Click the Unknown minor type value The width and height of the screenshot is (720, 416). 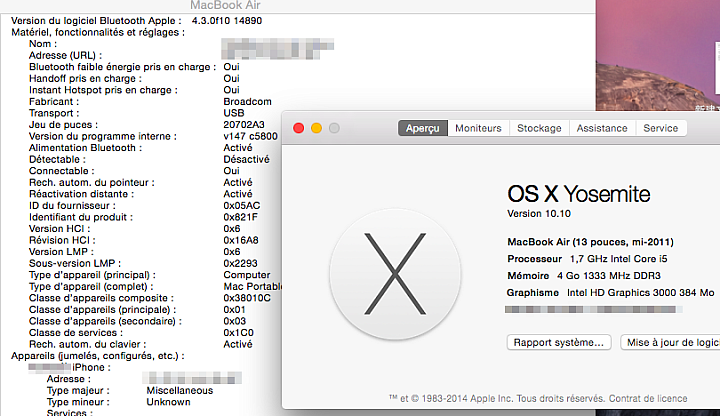[x=169, y=402]
